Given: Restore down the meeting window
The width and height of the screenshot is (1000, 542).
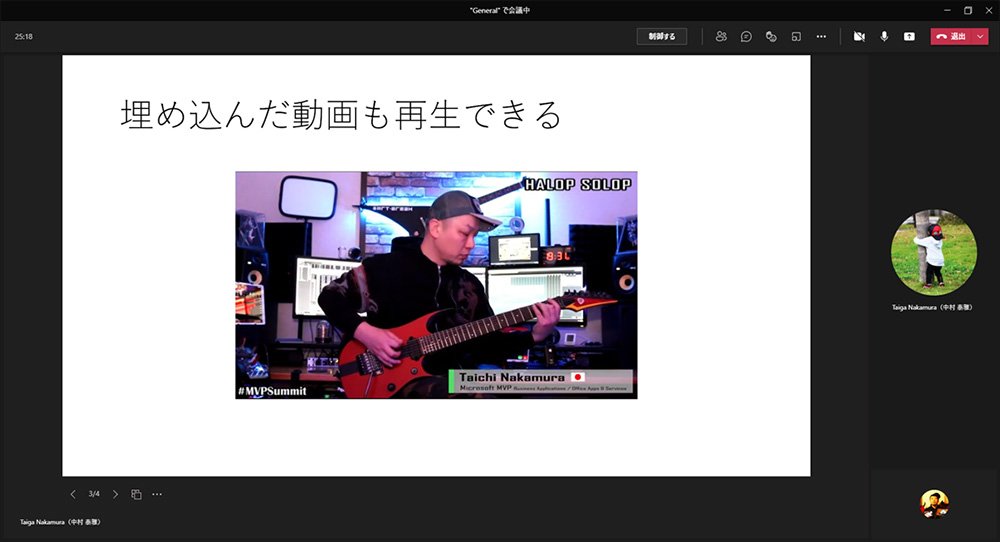Looking at the screenshot, I should tap(967, 10).
